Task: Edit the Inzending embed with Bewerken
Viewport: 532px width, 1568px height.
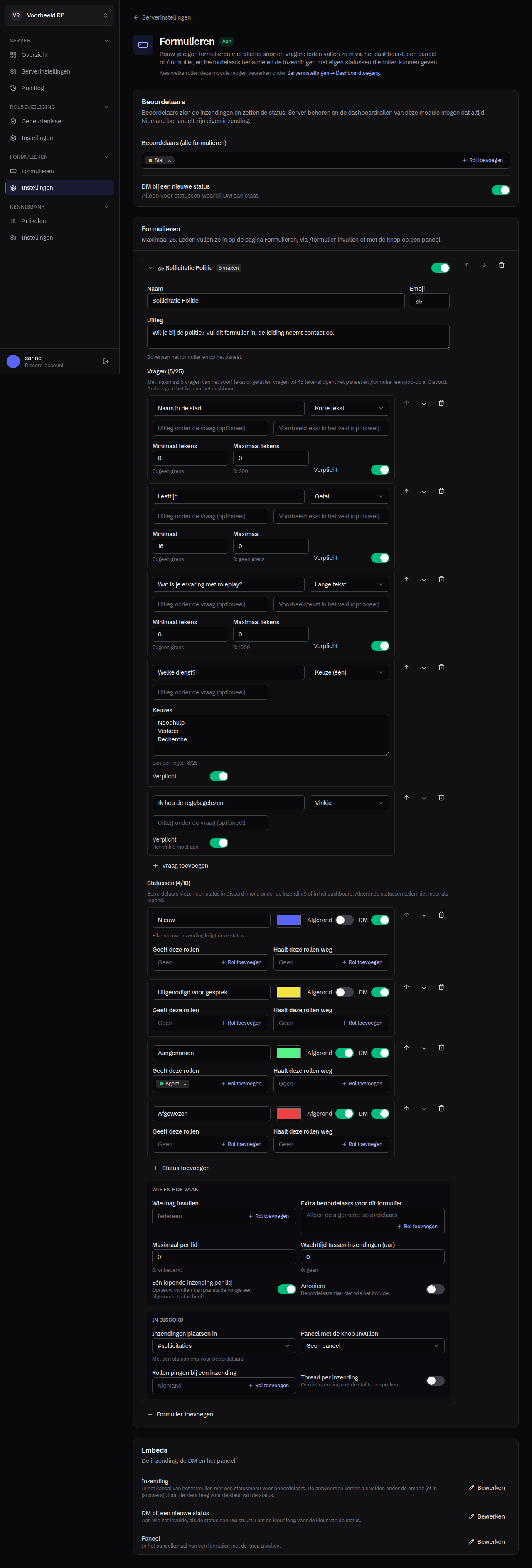Action: click(x=486, y=1488)
